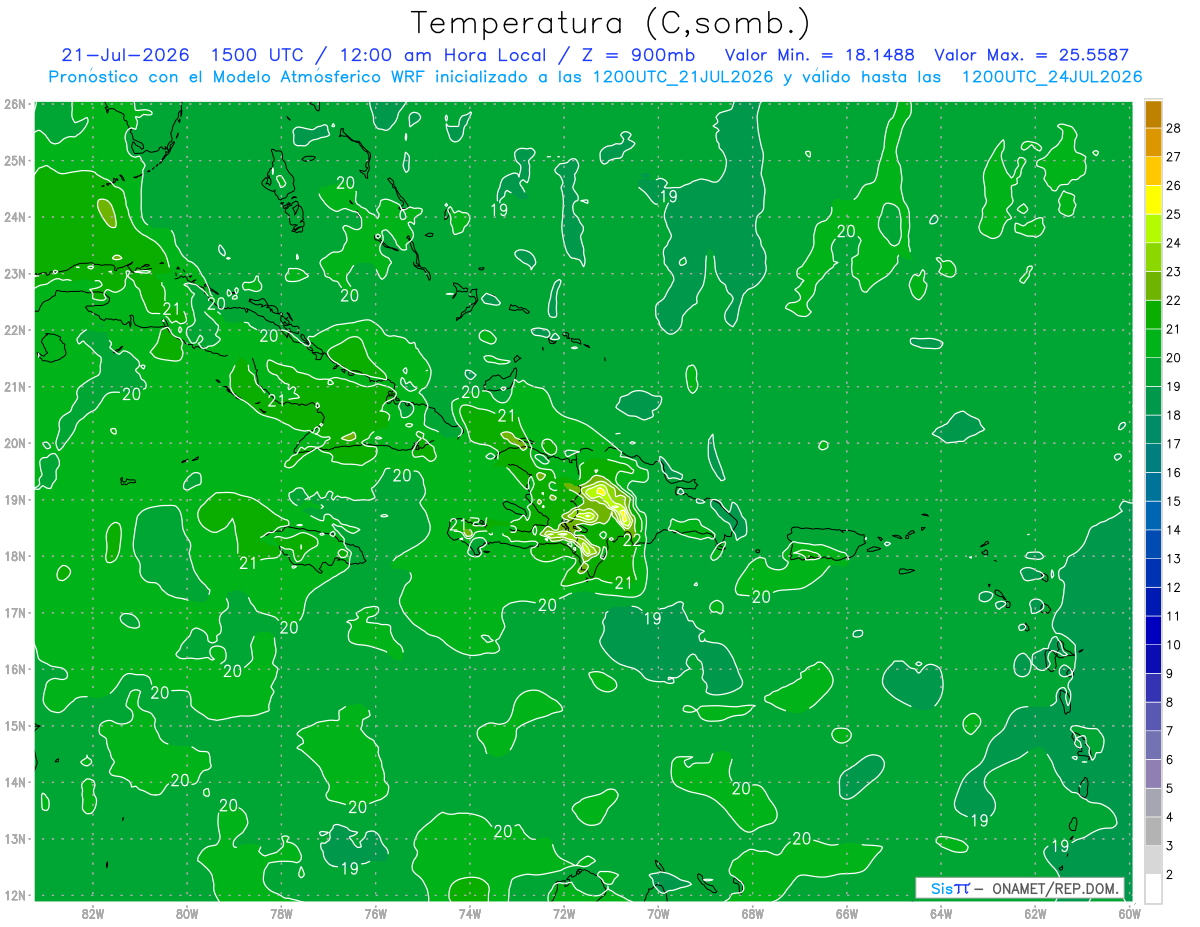Viewport: 1200px width, 927px height.
Task: Click the initialization time "1200UTC_21JUL2026"
Action: [x=683, y=77]
